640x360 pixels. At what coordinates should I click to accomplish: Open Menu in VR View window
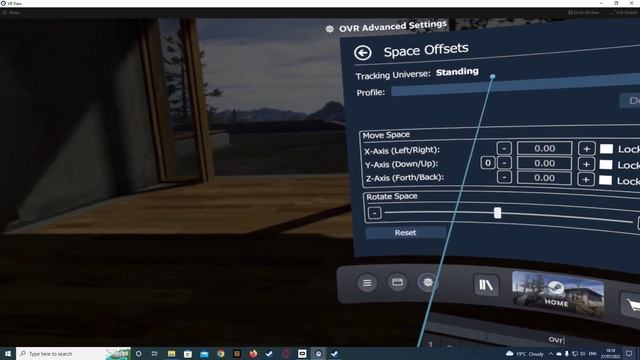[x=11, y=13]
